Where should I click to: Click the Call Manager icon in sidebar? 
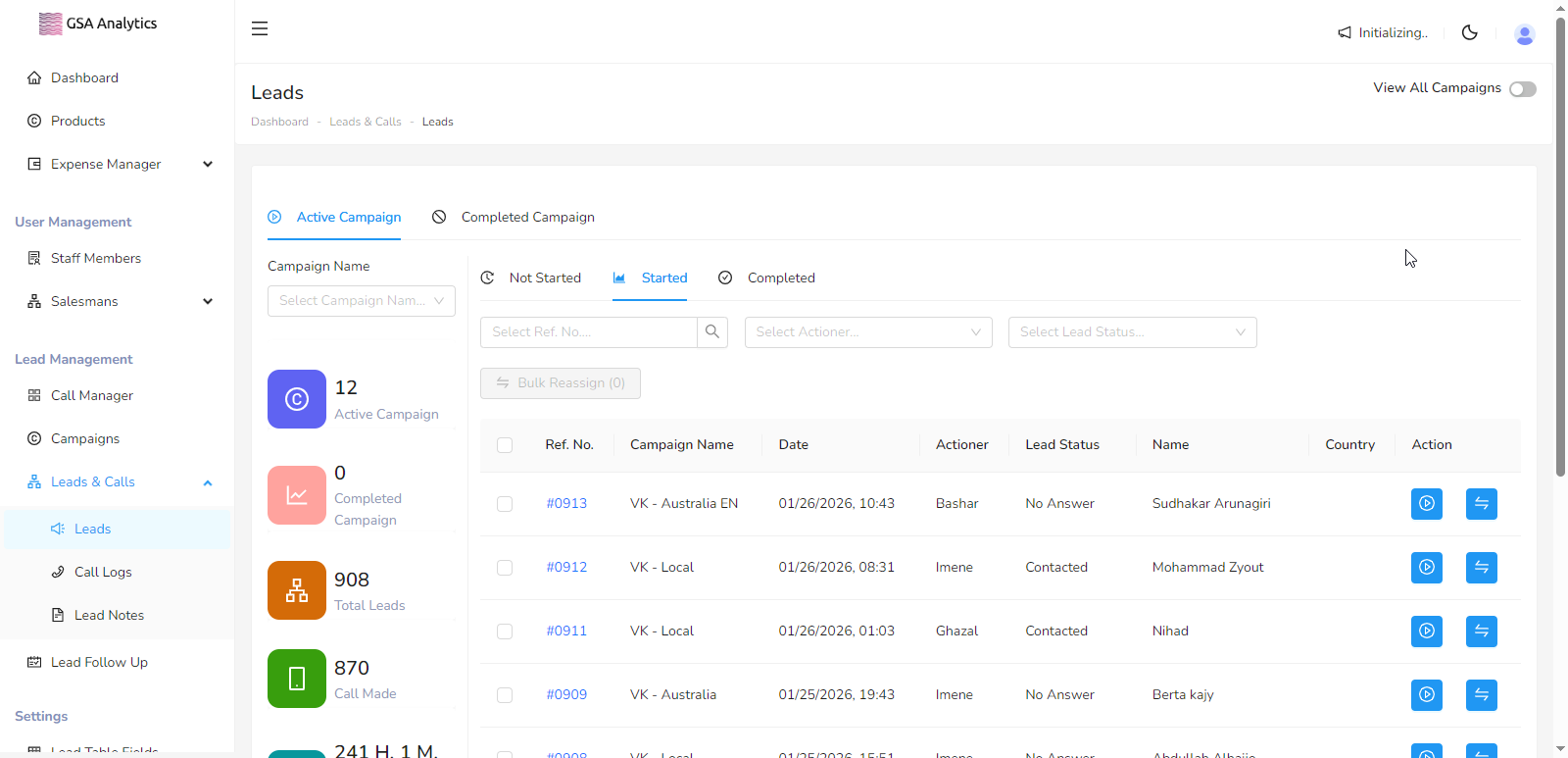click(x=34, y=395)
